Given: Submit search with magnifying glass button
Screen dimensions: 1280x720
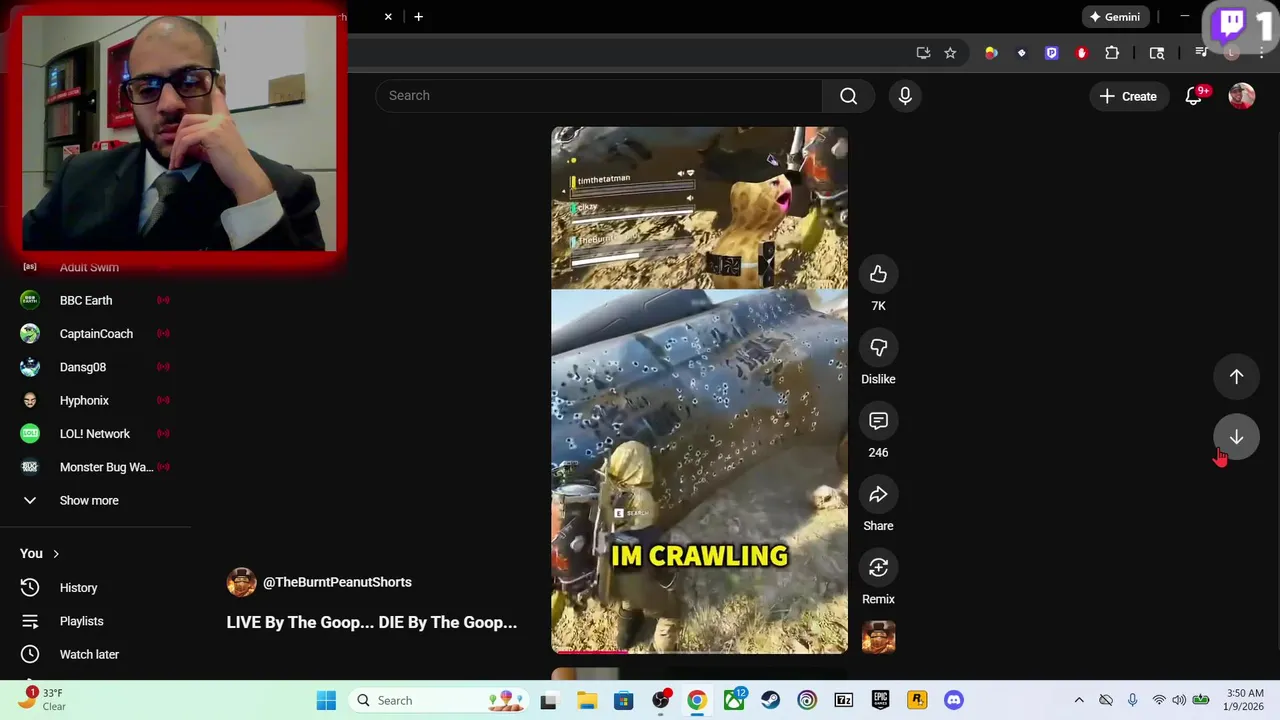Looking at the screenshot, I should [x=848, y=96].
